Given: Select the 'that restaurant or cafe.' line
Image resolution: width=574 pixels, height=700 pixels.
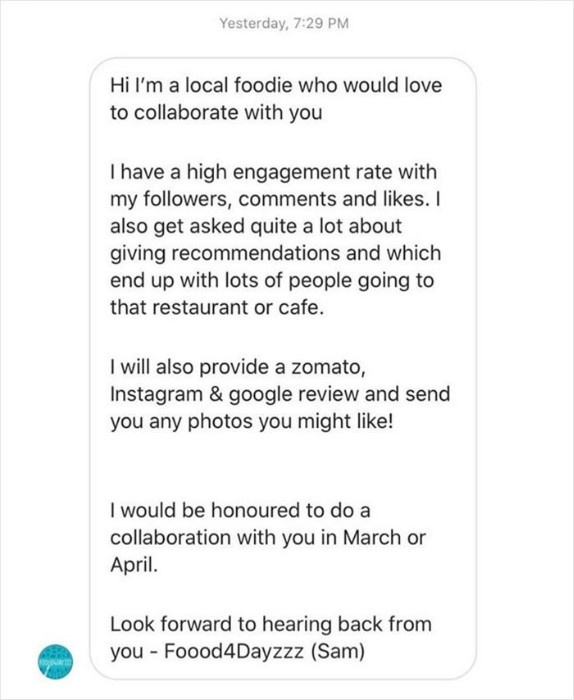Looking at the screenshot, I should coord(217,307).
